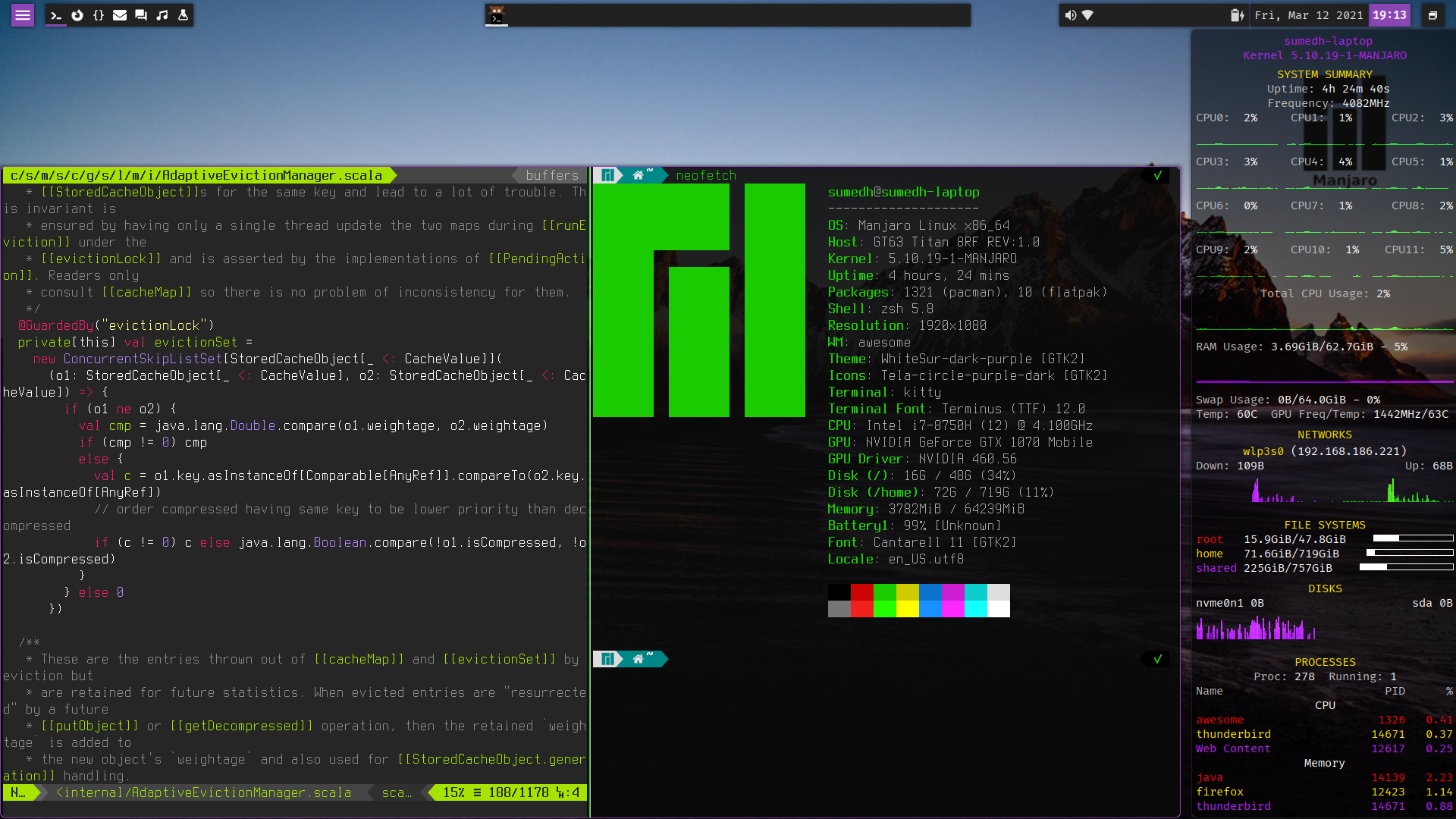Click the Packages: 1321 (pacman) line
Image resolution: width=1456 pixels, height=819 pixels.
click(968, 293)
